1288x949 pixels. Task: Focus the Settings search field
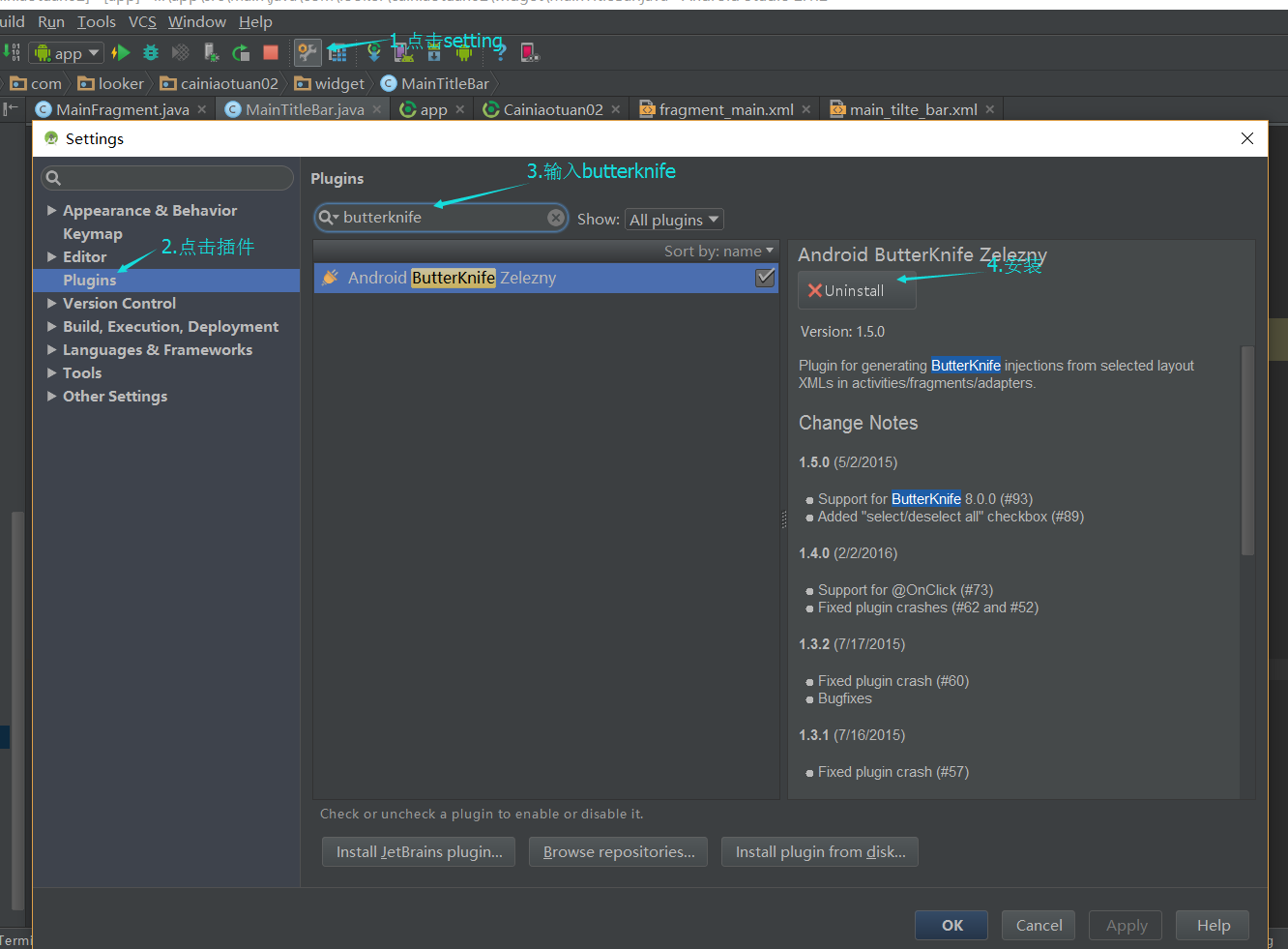pos(167,178)
